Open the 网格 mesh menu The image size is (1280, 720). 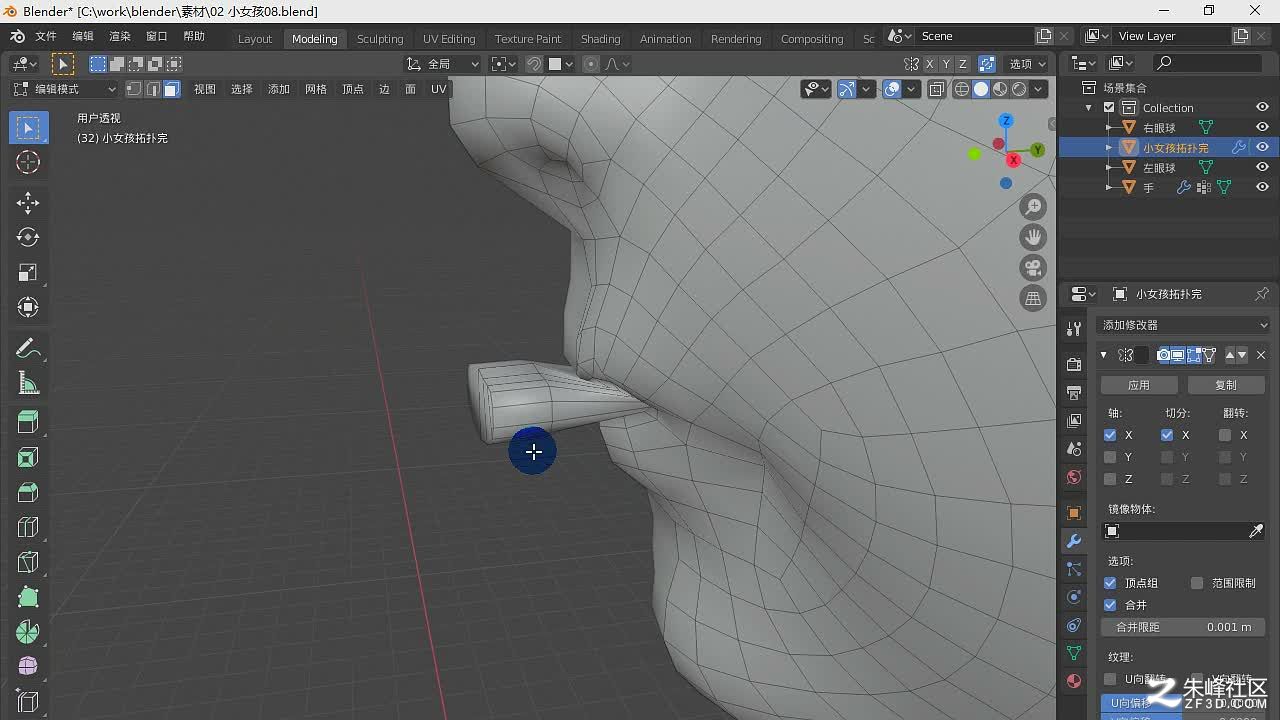[316, 89]
